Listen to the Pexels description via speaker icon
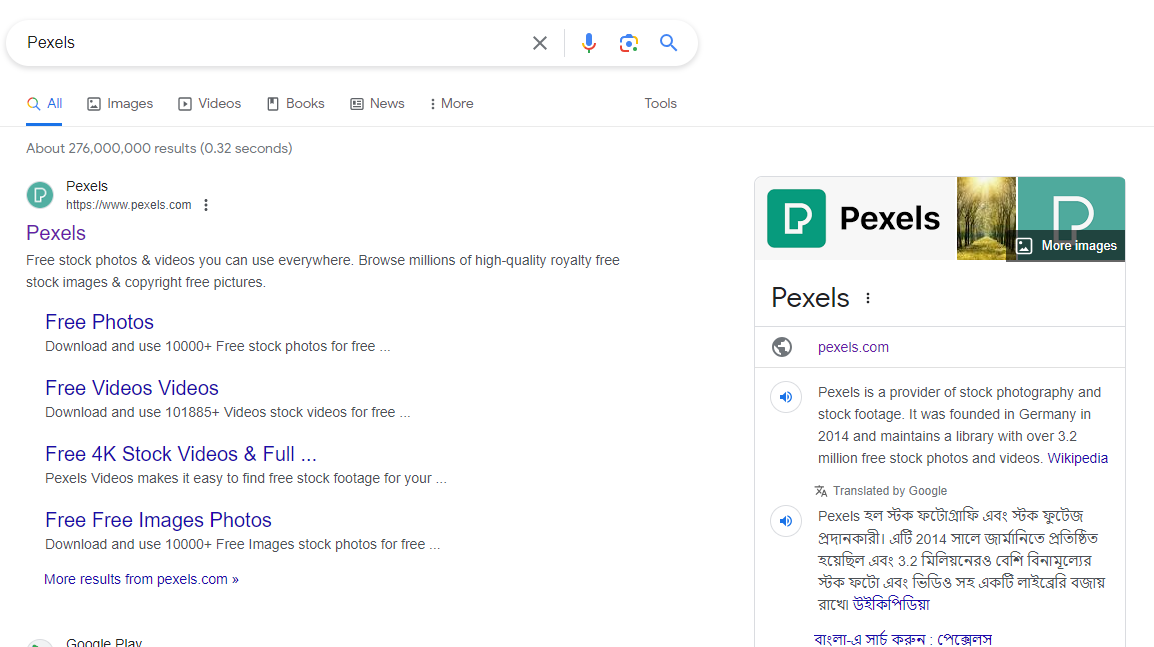Viewport: 1154px width, 647px height. (x=786, y=397)
